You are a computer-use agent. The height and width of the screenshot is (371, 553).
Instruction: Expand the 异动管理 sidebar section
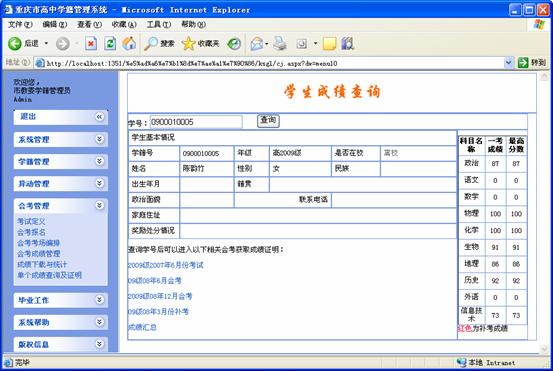click(100, 183)
